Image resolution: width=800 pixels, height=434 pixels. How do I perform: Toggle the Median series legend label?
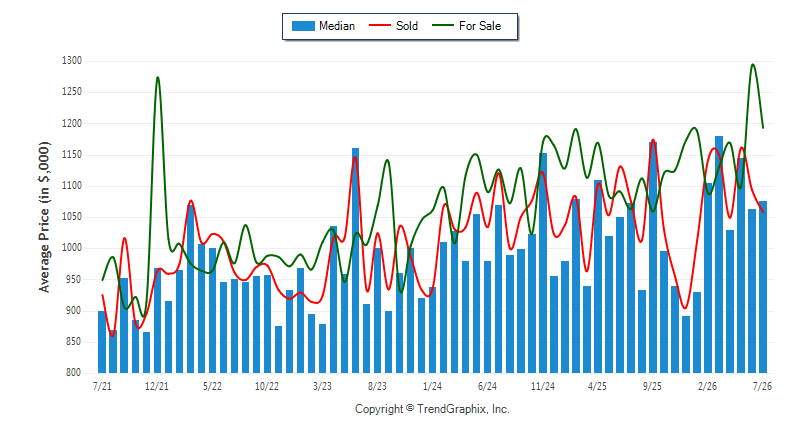click(x=337, y=26)
